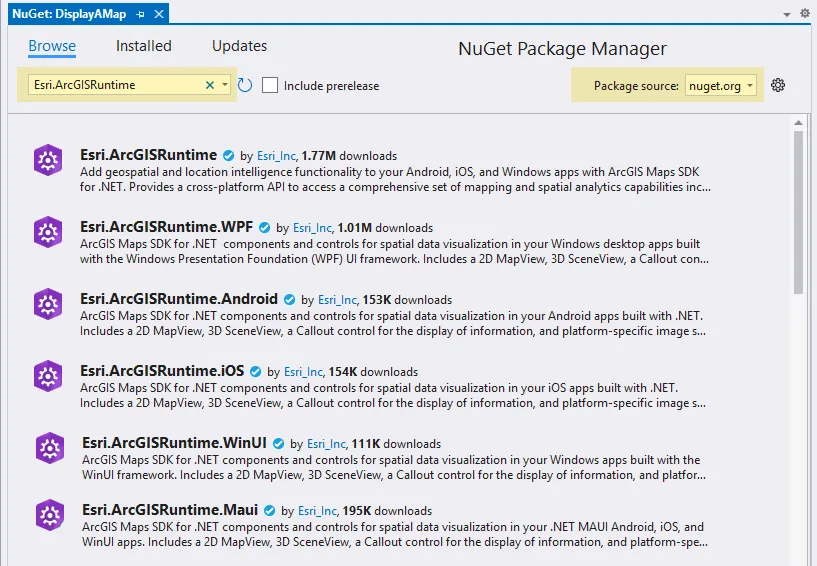Click the 195K downloads count
The width and height of the screenshot is (817, 566).
(x=387, y=511)
